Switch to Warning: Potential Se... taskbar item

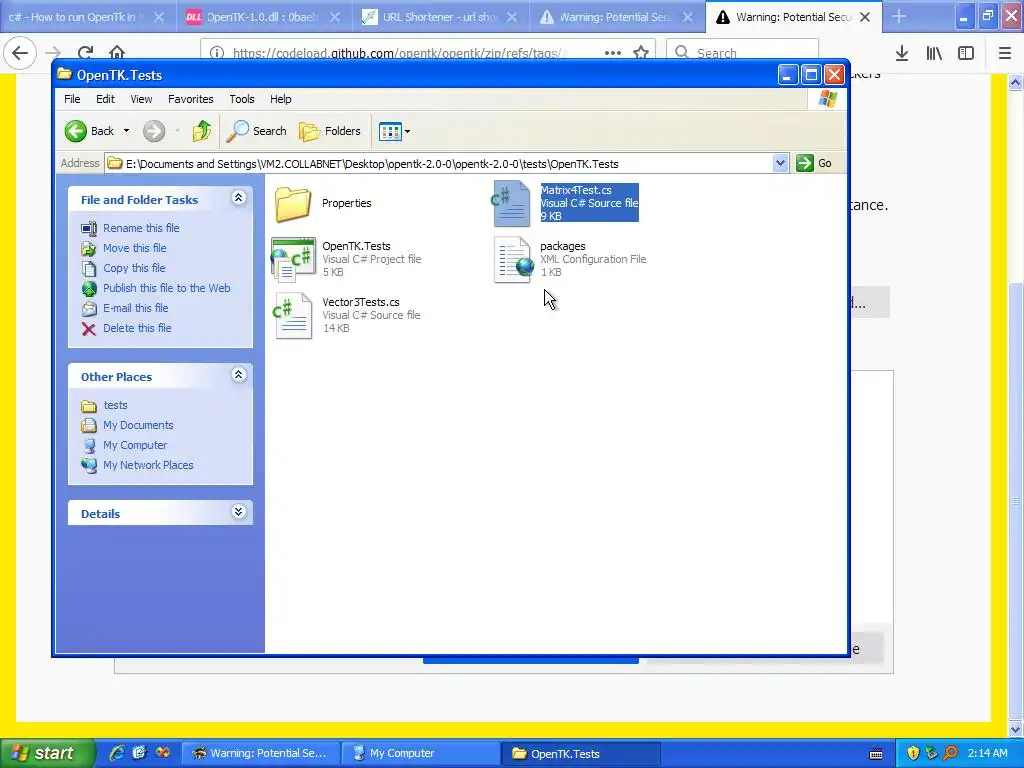[261, 754]
